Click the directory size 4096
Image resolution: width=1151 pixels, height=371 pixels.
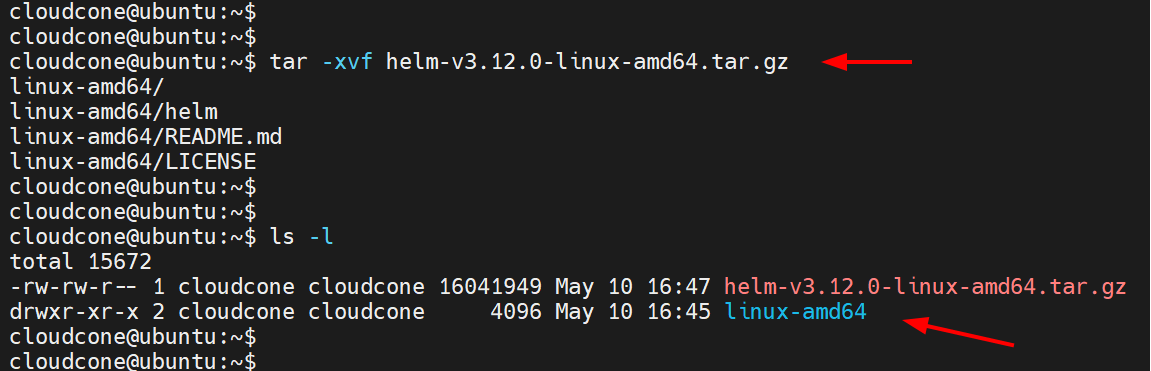pos(516,312)
